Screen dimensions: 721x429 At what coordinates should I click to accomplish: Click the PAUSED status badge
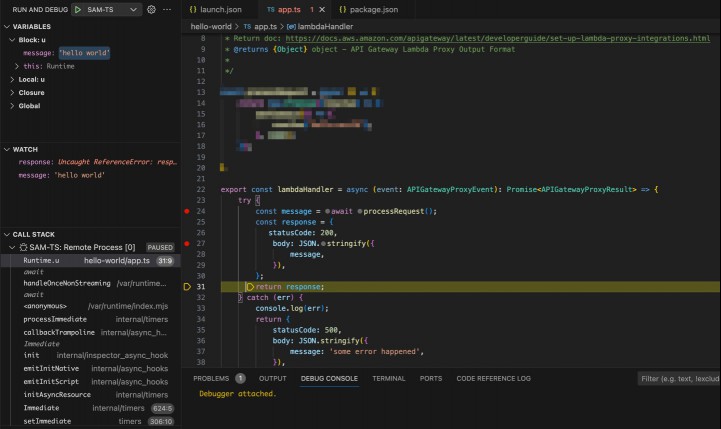[160, 247]
